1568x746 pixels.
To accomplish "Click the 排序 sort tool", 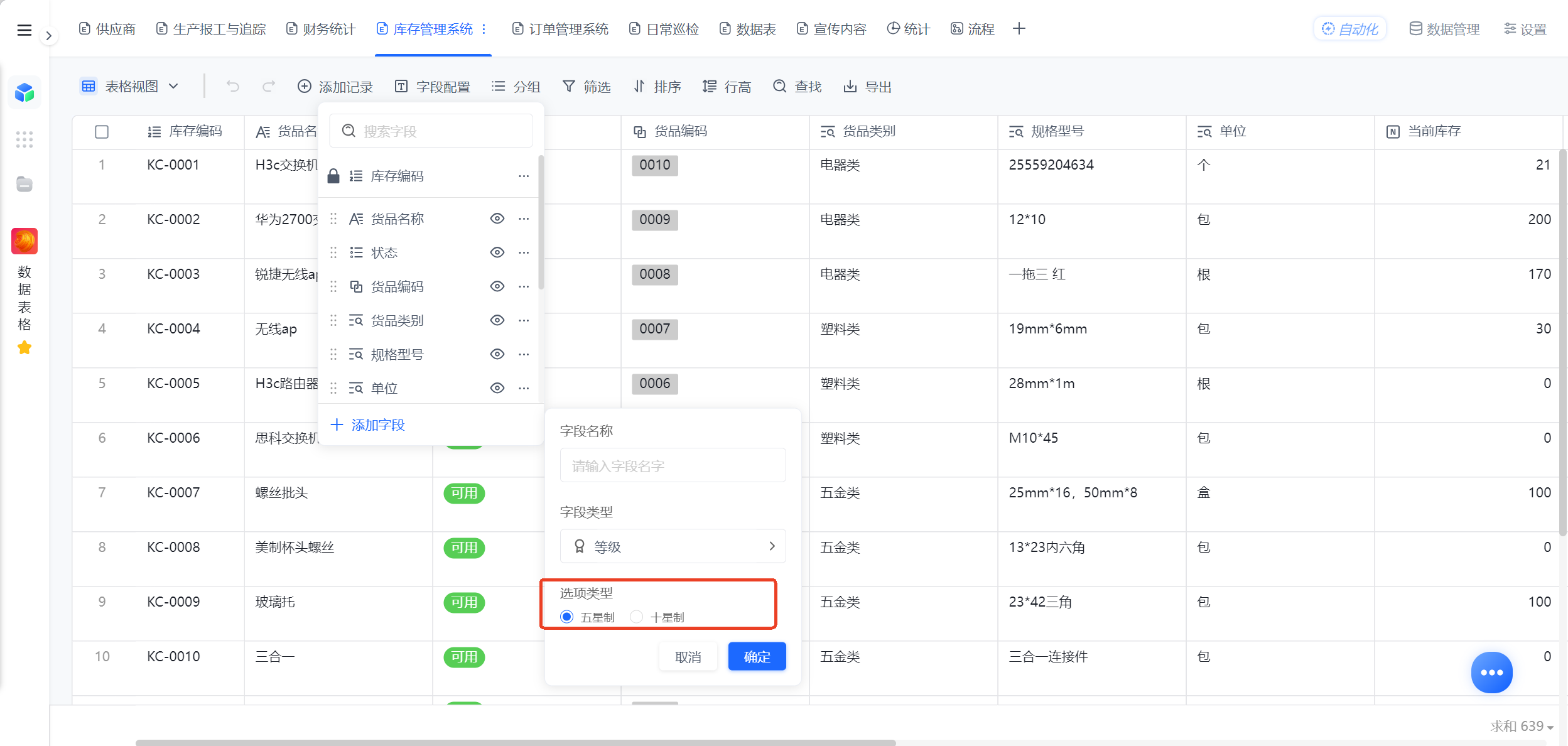I will coord(657,87).
